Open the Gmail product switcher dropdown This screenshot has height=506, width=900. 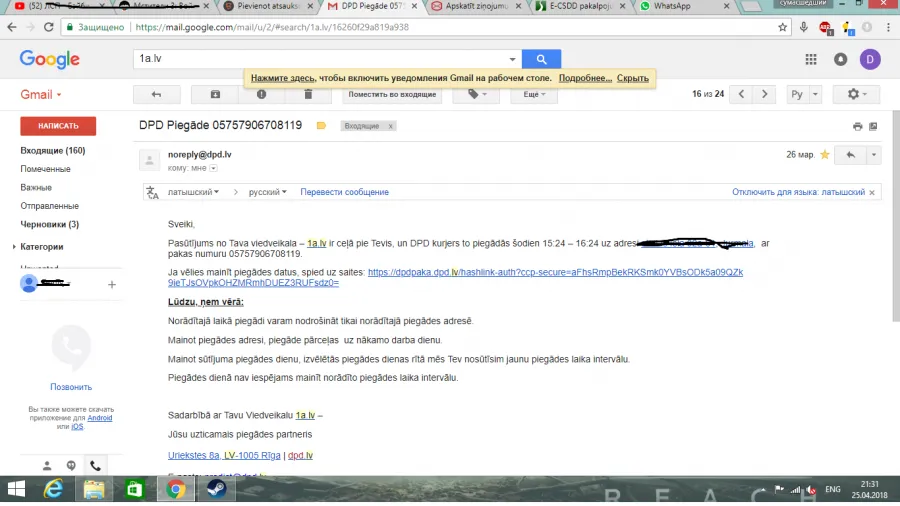pos(41,95)
